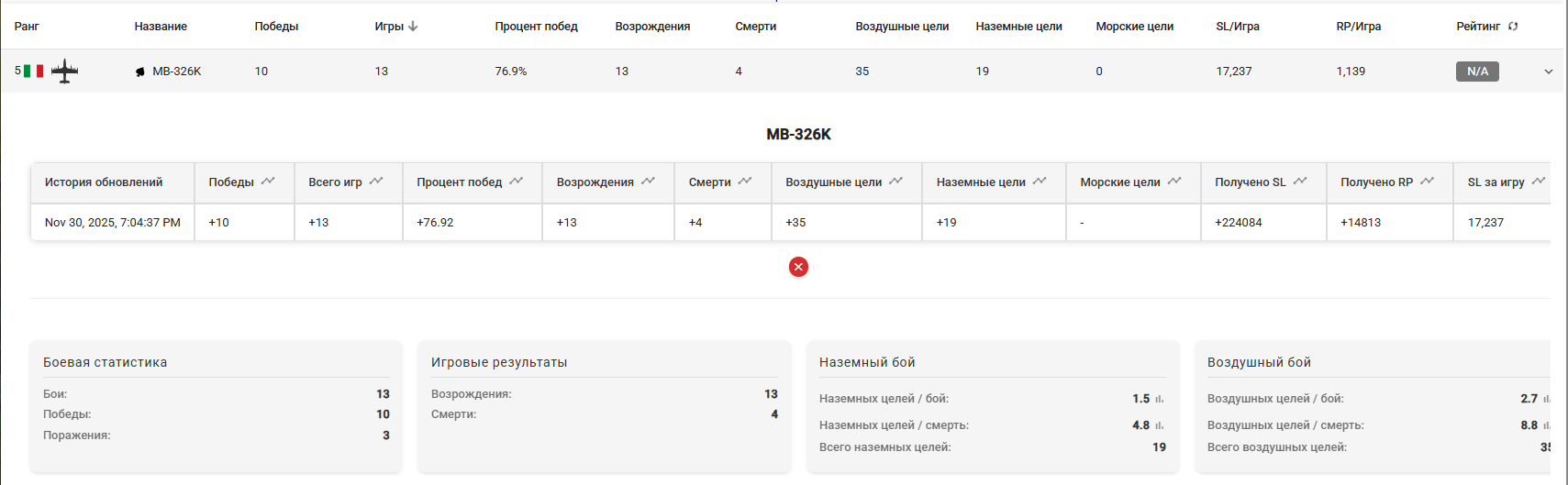Sort the main table by SL/Игра
The width and height of the screenshot is (1568, 485).
(x=1237, y=27)
